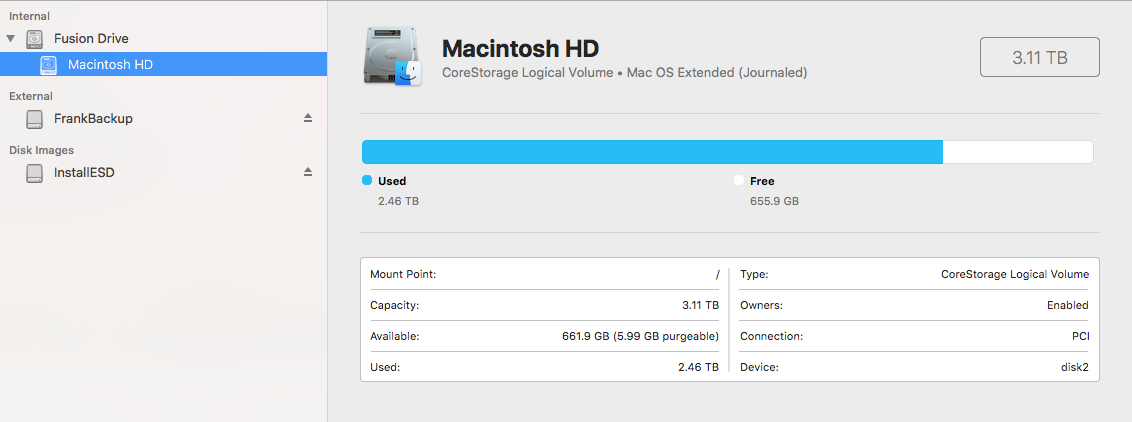Click the Macintosh HD title heading
This screenshot has height=422, width=1132.
[520, 49]
